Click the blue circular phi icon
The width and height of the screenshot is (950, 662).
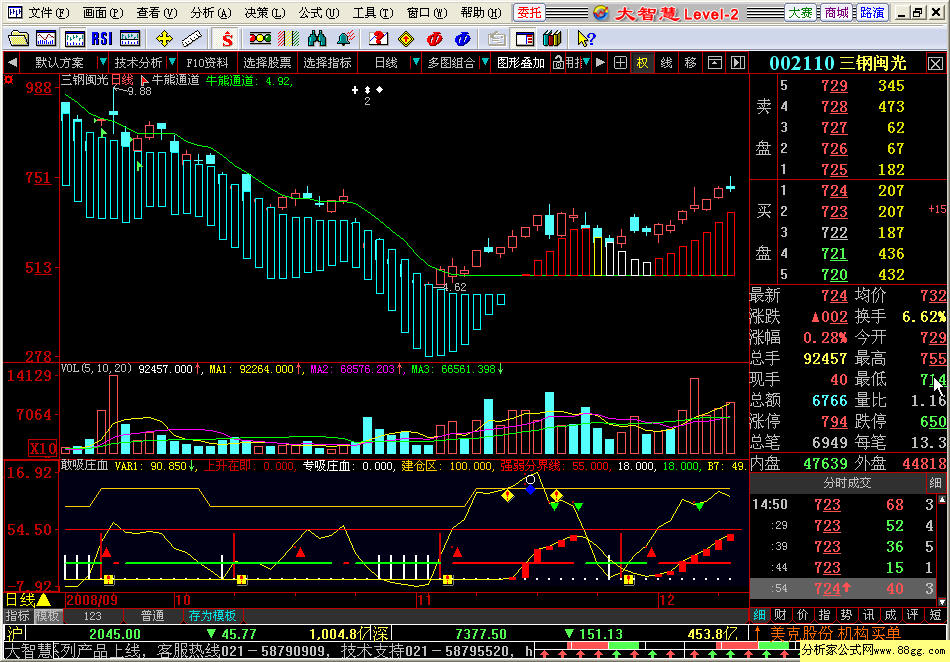[x=462, y=39]
